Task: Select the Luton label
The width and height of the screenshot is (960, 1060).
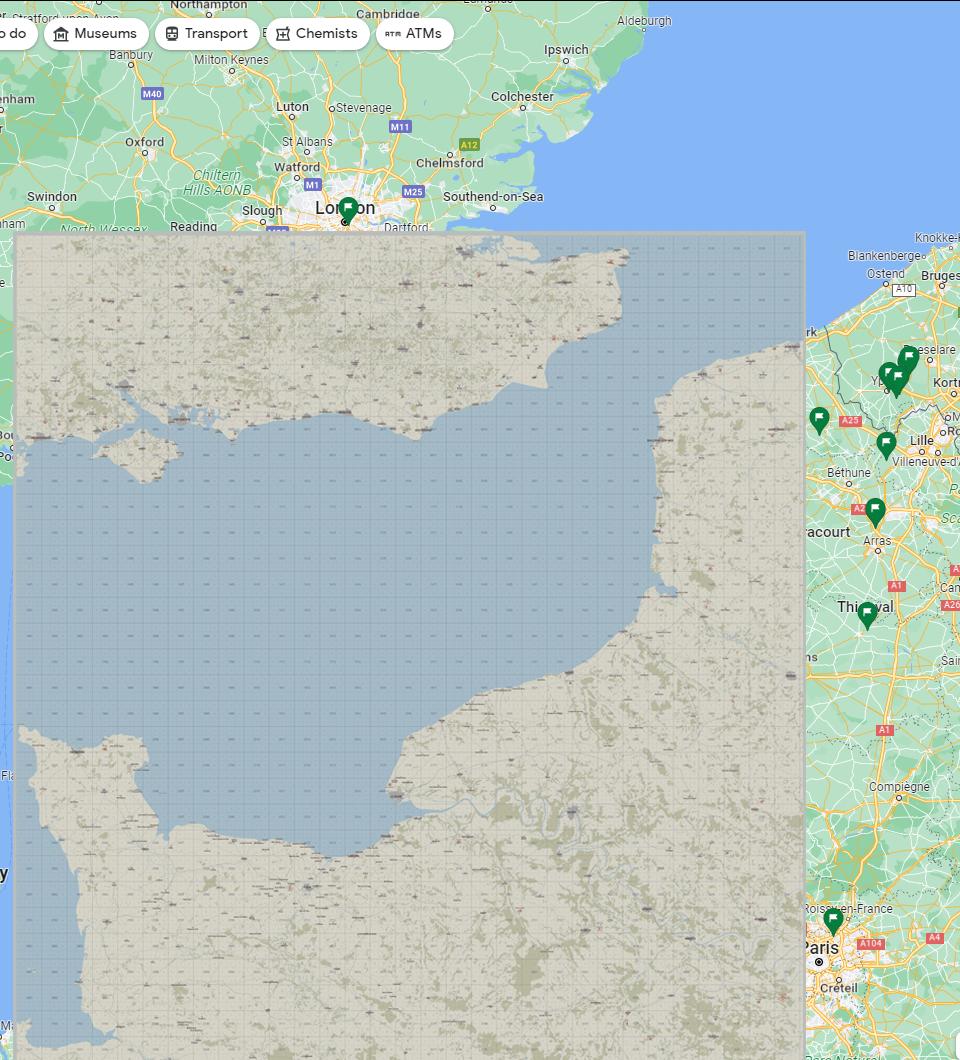Action: point(292,107)
